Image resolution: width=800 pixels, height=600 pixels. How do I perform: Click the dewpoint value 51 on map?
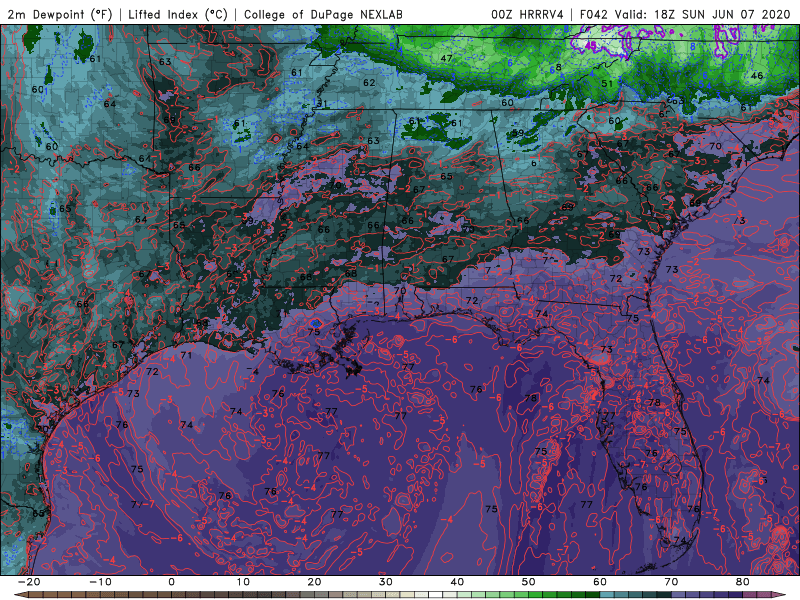(607, 83)
